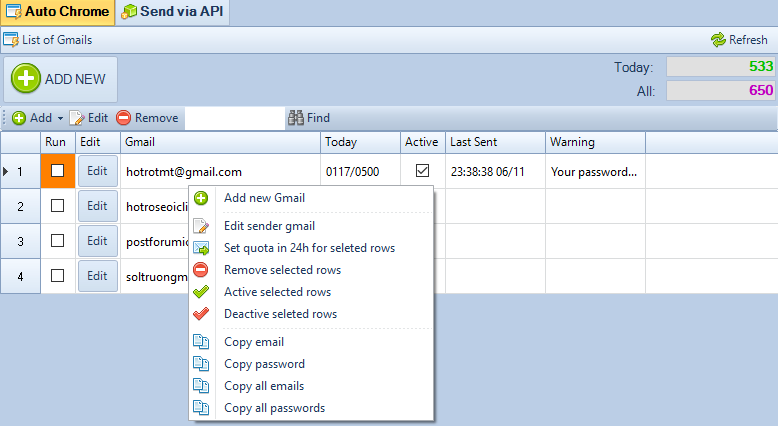This screenshot has height=426, width=778.
Task: Sort by the Last Sent column header
Action: pos(495,142)
